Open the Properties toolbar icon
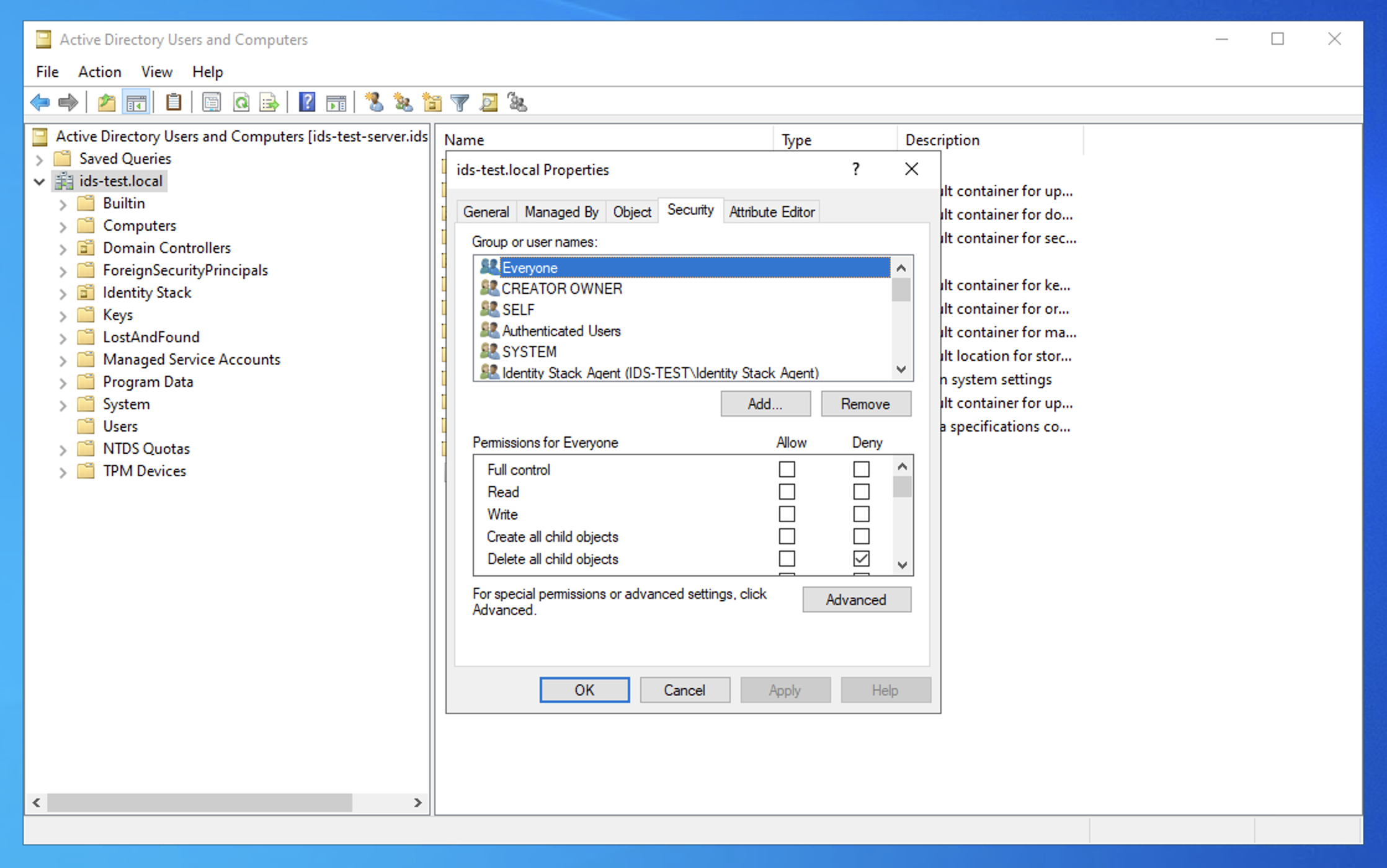Viewport: 1387px width, 868px height. (x=211, y=102)
